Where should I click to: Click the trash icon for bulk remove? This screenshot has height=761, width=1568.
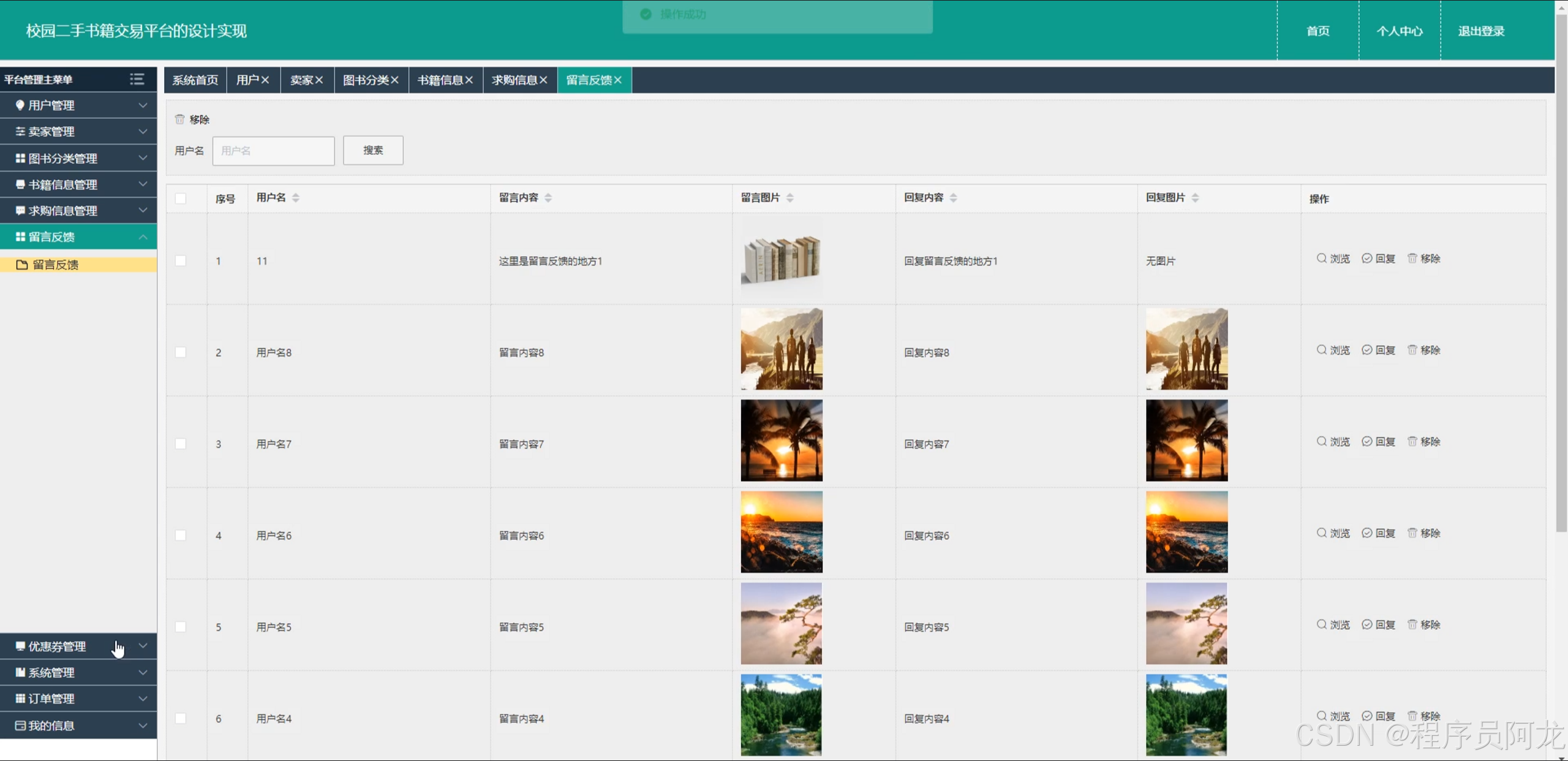coord(179,119)
